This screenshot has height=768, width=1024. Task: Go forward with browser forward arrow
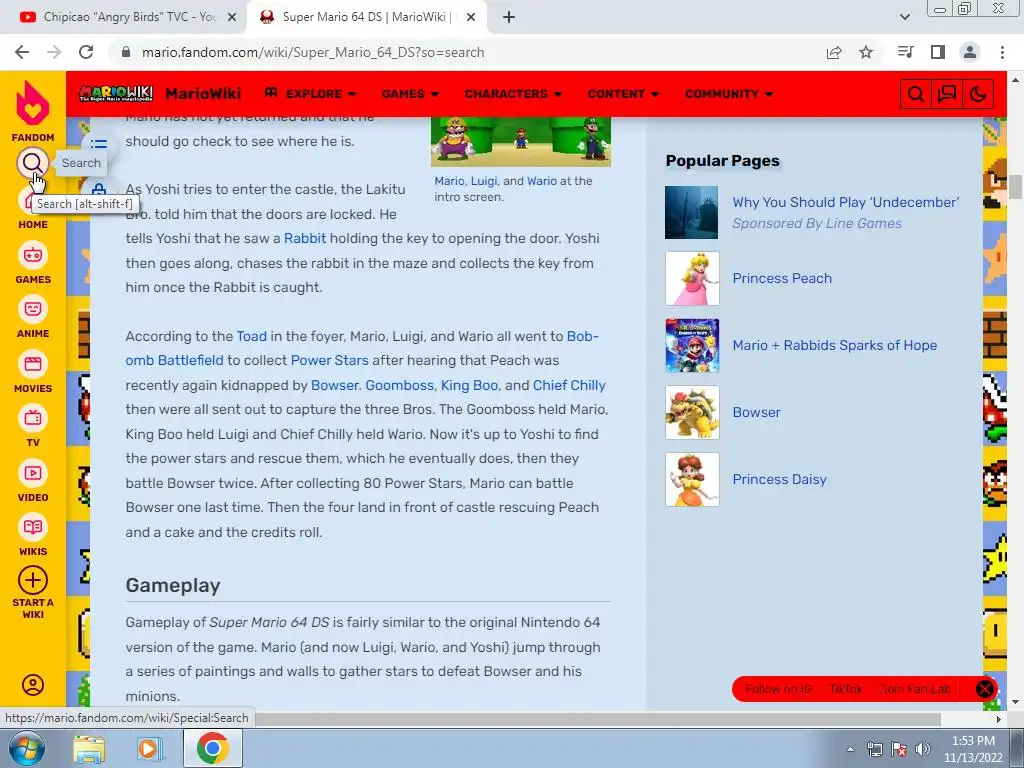pyautogui.click(x=54, y=52)
